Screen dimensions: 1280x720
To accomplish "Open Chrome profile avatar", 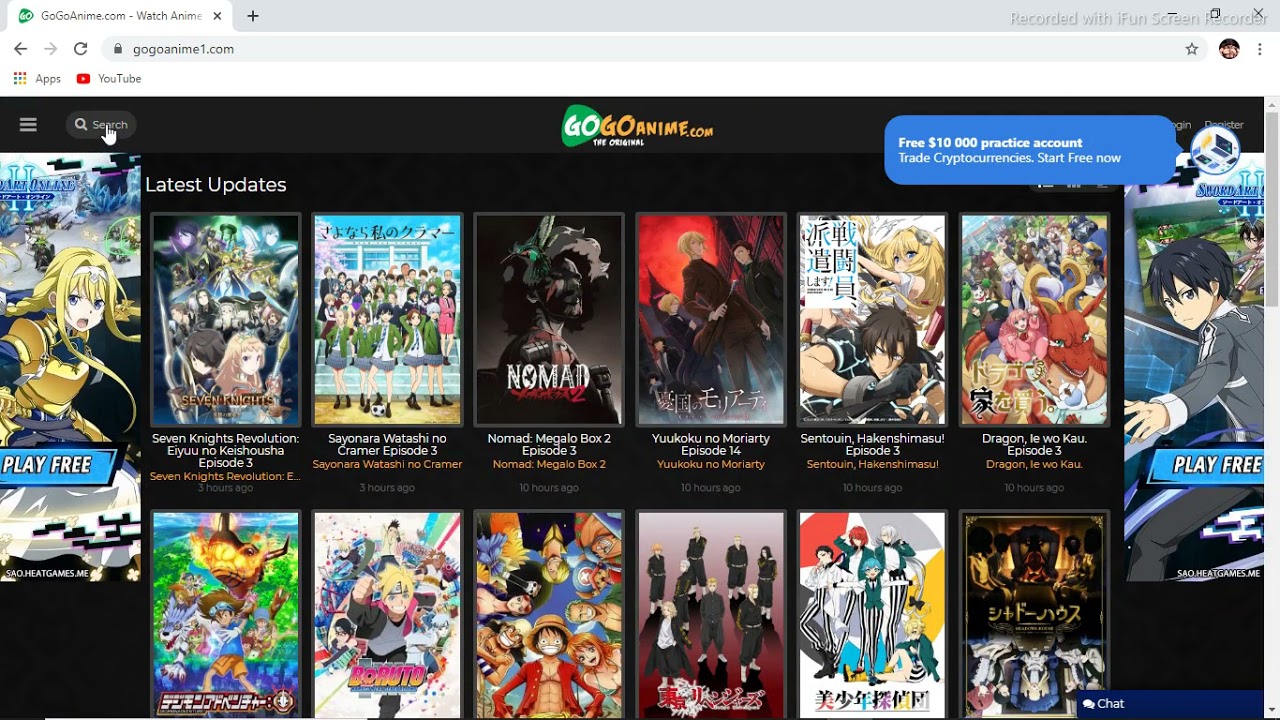I will point(1230,49).
